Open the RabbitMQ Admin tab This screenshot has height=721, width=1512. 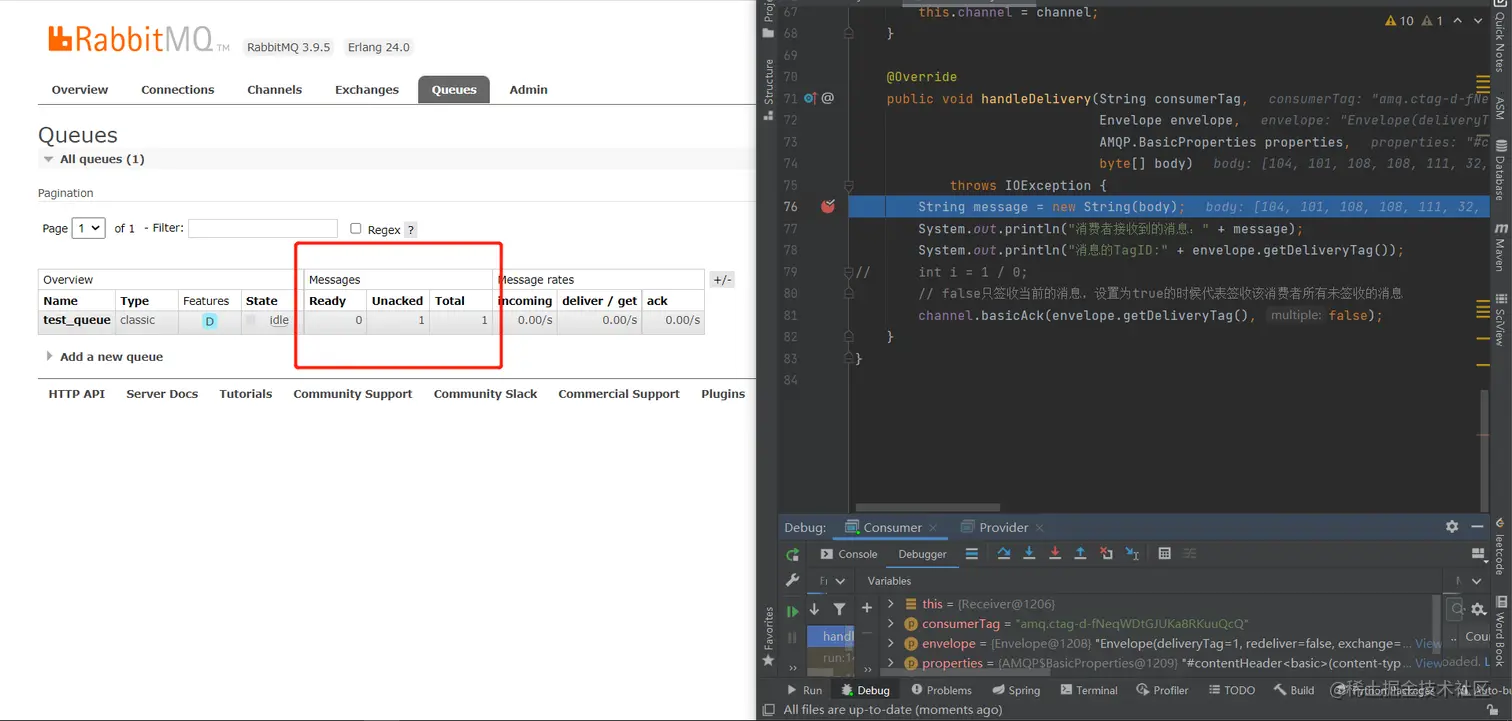tap(528, 89)
